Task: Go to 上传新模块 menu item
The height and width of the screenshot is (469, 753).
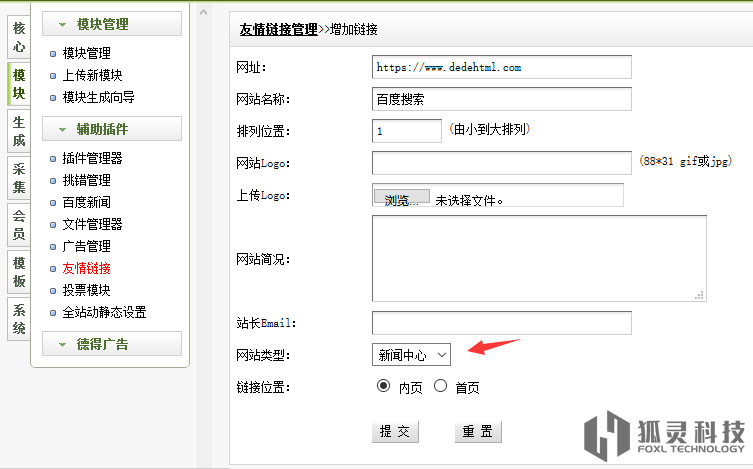Action: pos(92,75)
